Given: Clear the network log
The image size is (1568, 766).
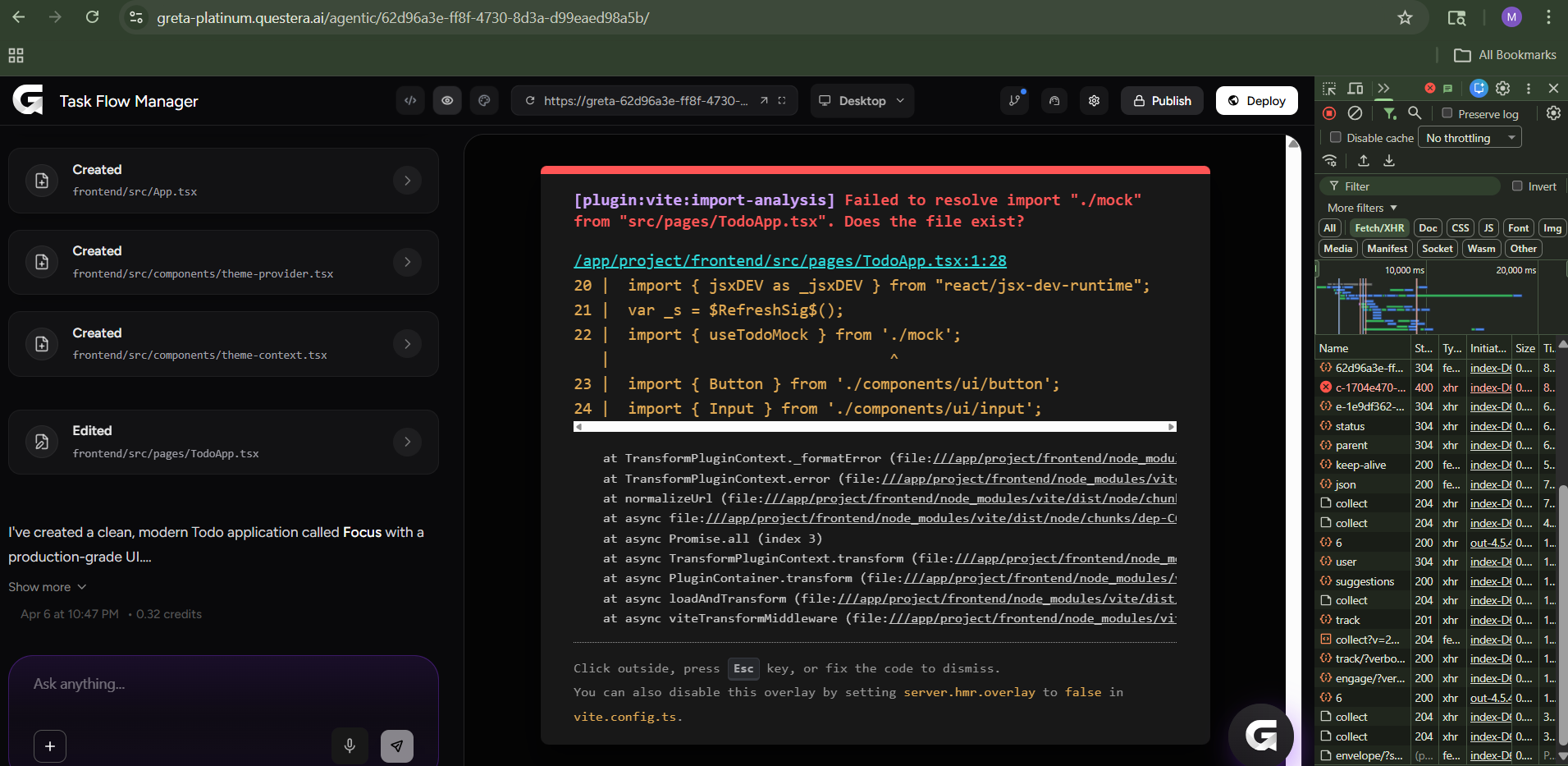Looking at the screenshot, I should [x=1355, y=113].
